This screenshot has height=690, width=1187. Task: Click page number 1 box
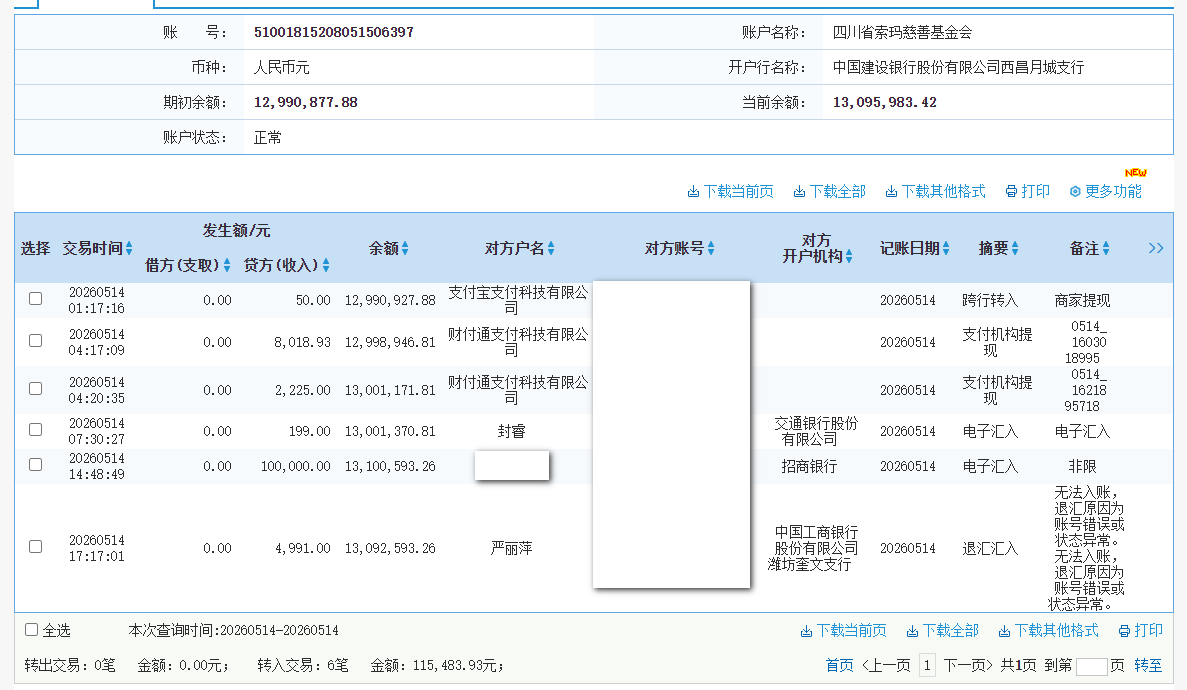coord(927,666)
